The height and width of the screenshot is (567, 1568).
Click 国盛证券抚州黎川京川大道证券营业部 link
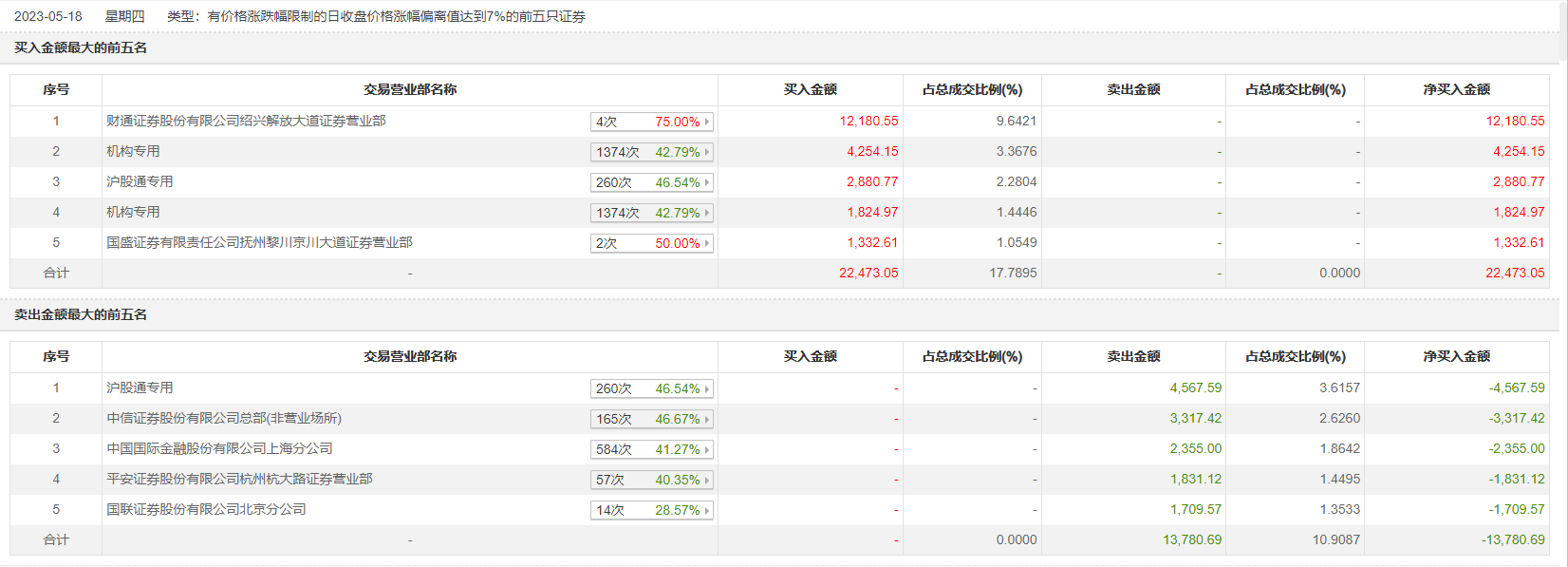click(259, 242)
